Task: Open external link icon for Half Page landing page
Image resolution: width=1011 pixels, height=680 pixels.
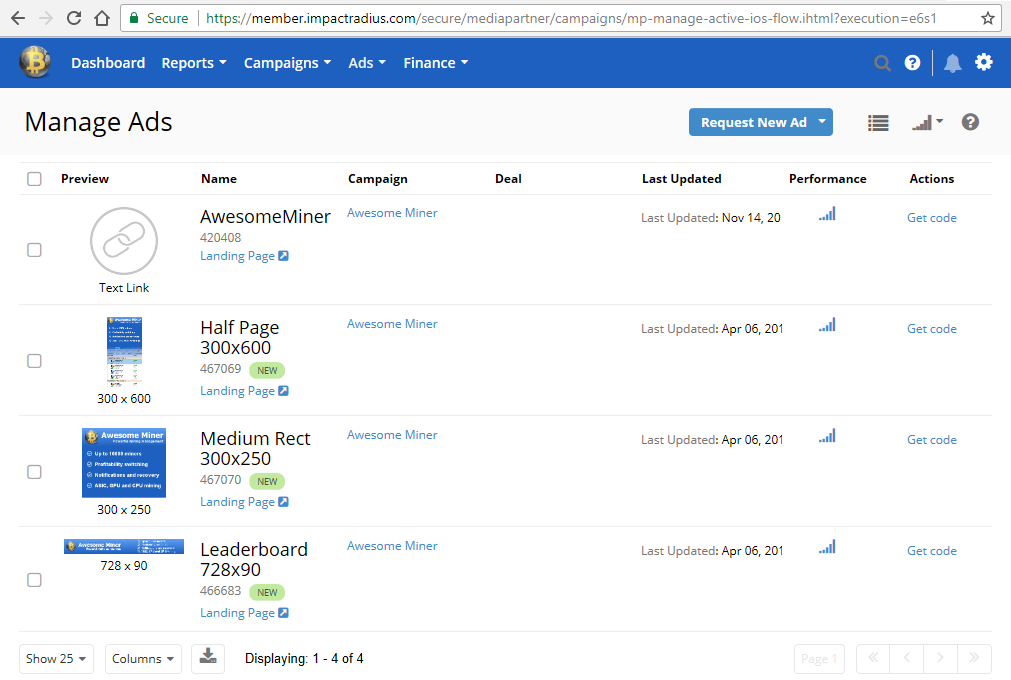Action: 283,391
